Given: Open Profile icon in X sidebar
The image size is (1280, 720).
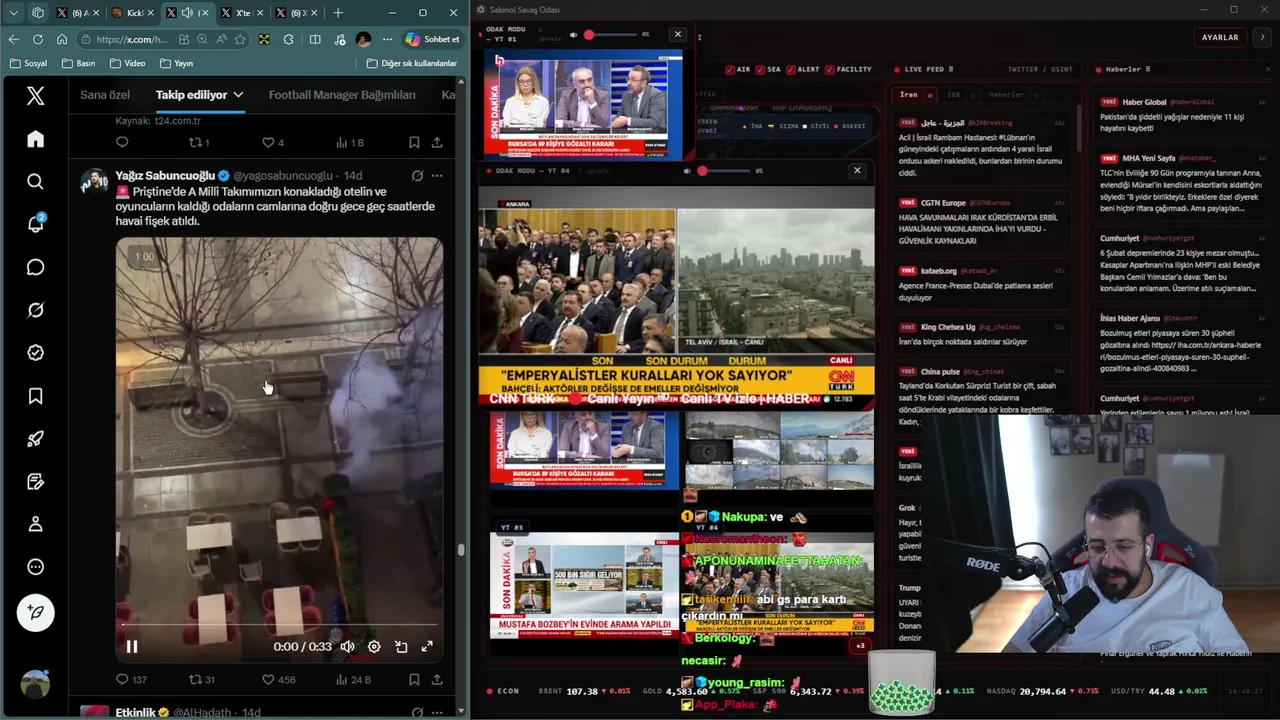Looking at the screenshot, I should pyautogui.click(x=35, y=524).
